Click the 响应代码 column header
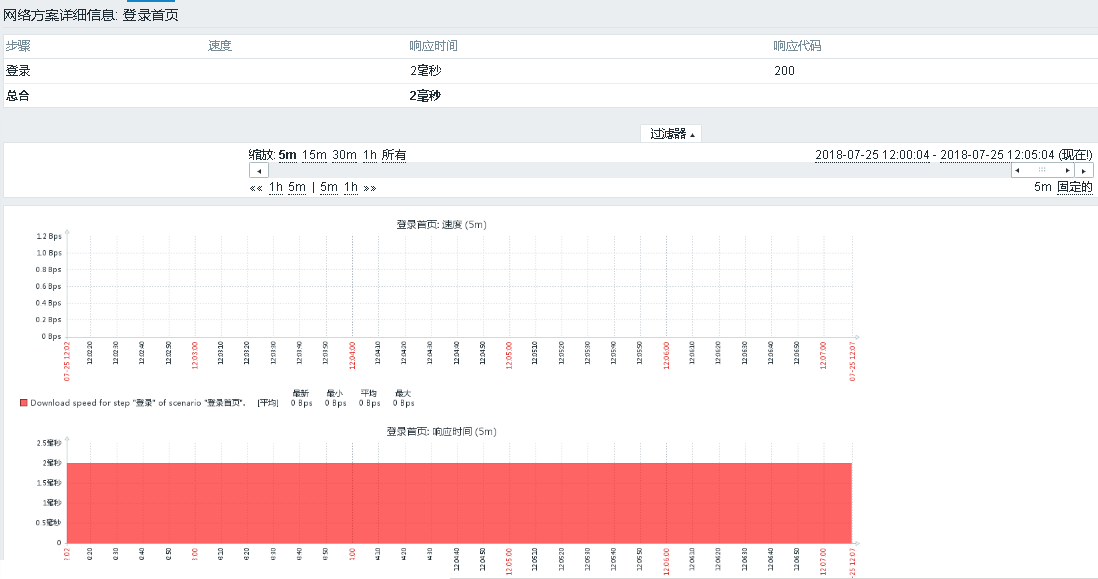 click(x=797, y=46)
